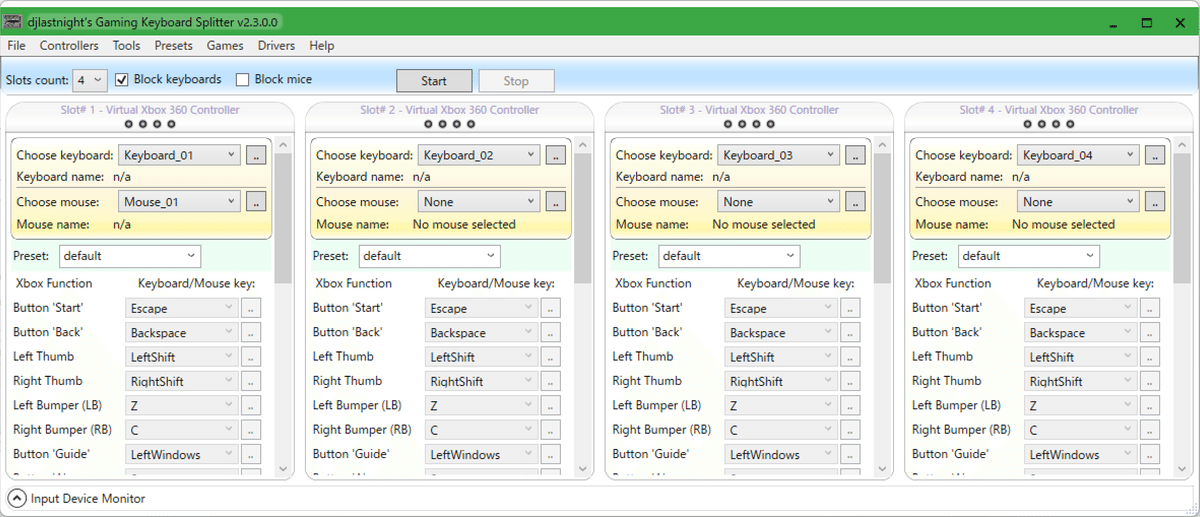Click Slot 2 panel scroll down arrow
Viewport: 1200px width, 517px height.
click(582, 469)
